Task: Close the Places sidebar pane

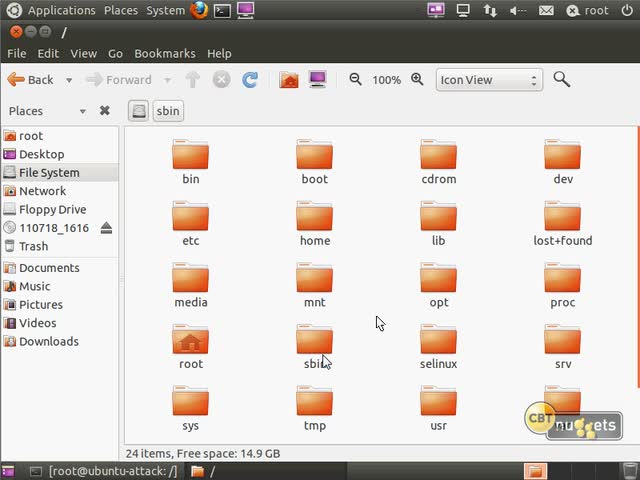Action: pos(105,111)
